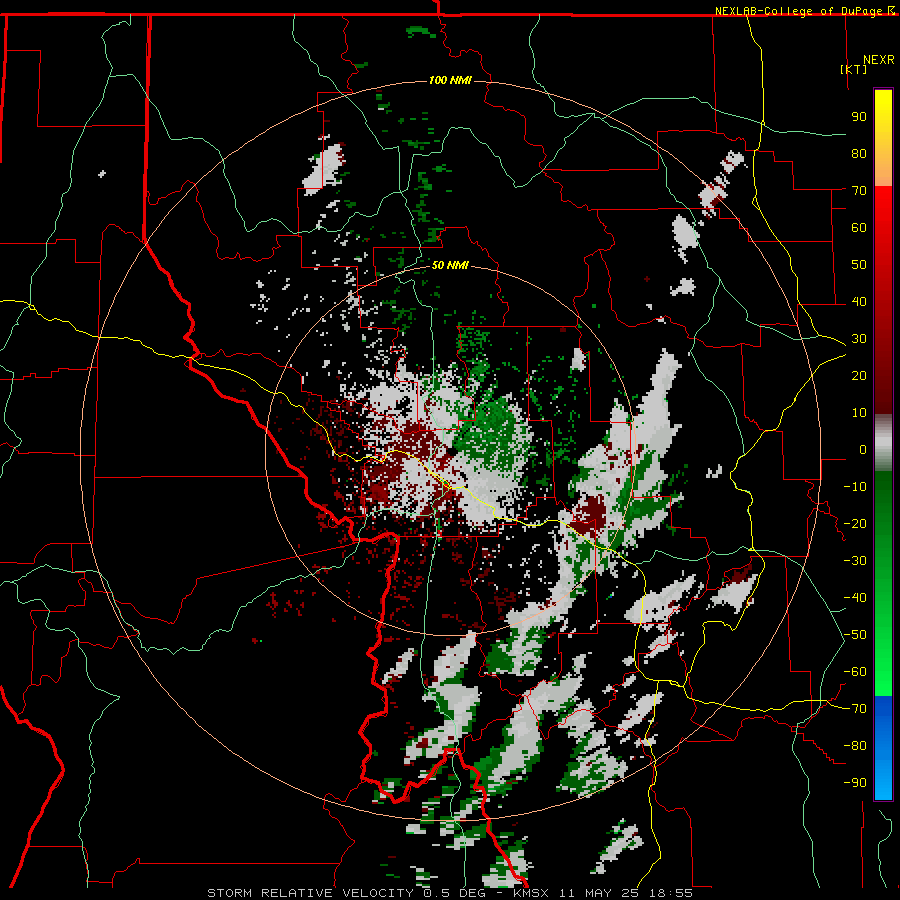Click the Storm Relative Velocity caption text
Viewport: 900px width, 900px height.
(450, 893)
